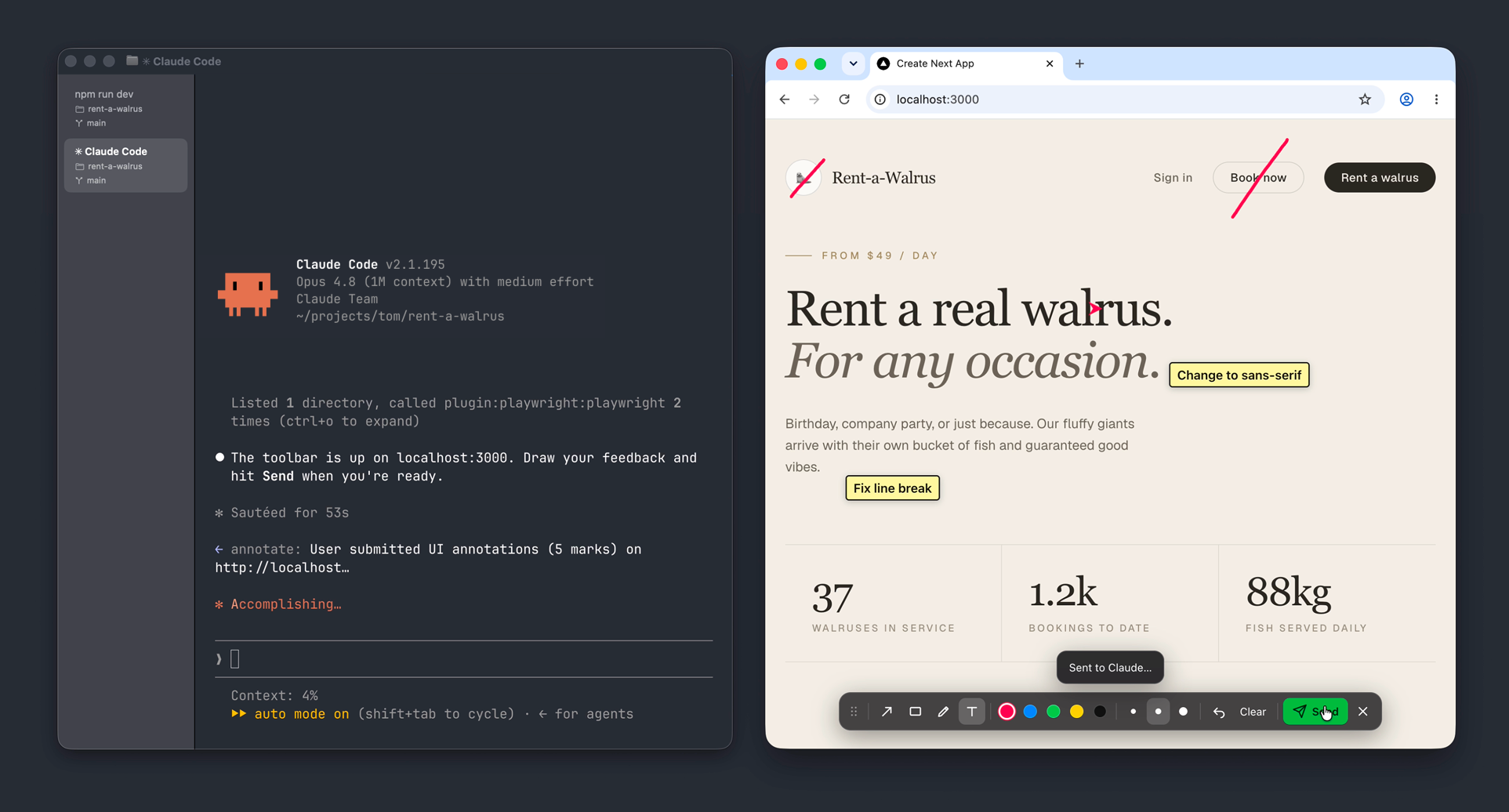This screenshot has width=1509, height=812.
Task: Click the folder icon in terminal title bar
Action: pyautogui.click(x=132, y=61)
